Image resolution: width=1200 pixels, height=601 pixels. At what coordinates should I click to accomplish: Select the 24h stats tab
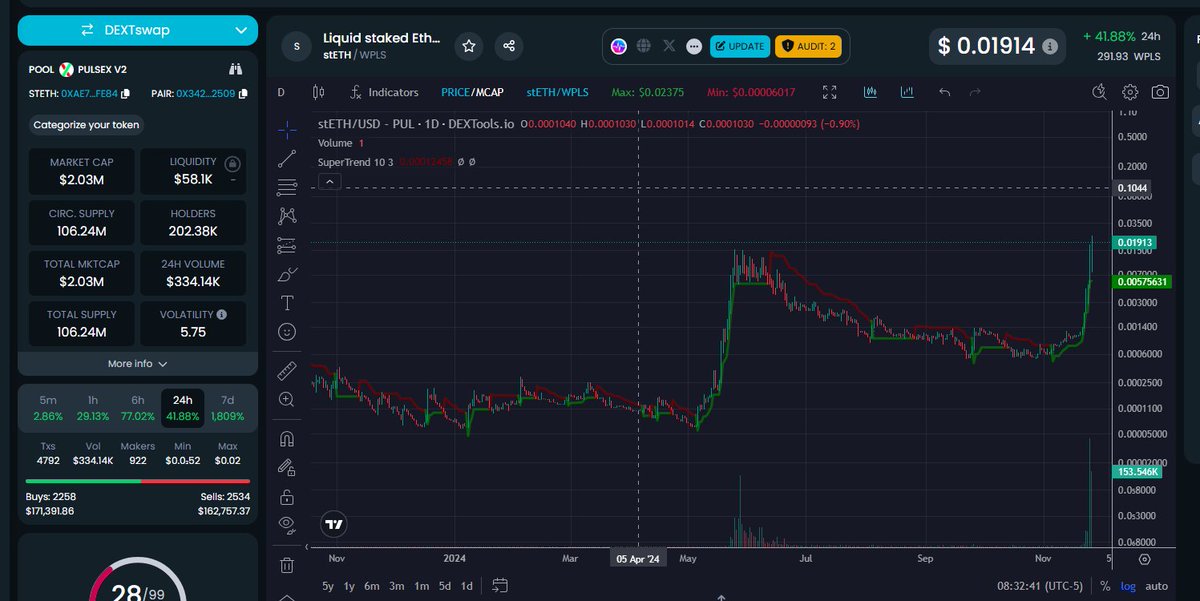coord(182,407)
